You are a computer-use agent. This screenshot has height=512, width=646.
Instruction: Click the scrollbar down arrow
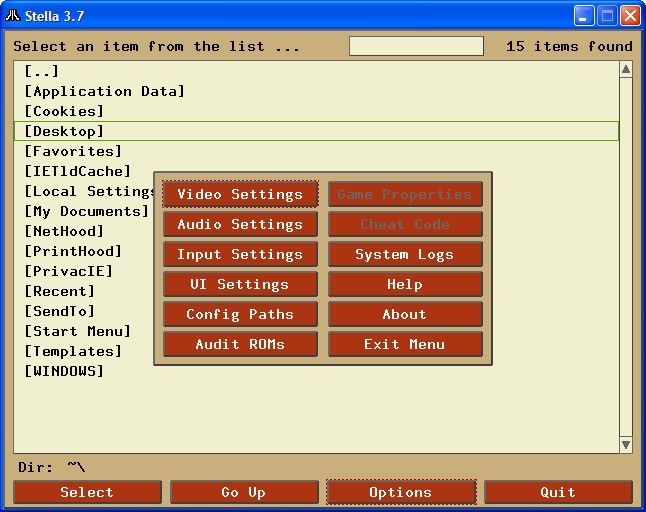point(626,444)
